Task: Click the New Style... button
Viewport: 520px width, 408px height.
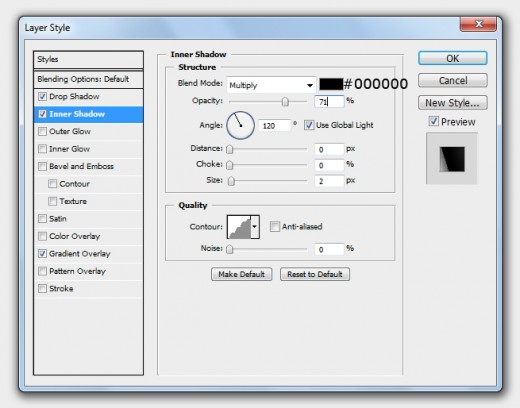Action: tap(453, 103)
